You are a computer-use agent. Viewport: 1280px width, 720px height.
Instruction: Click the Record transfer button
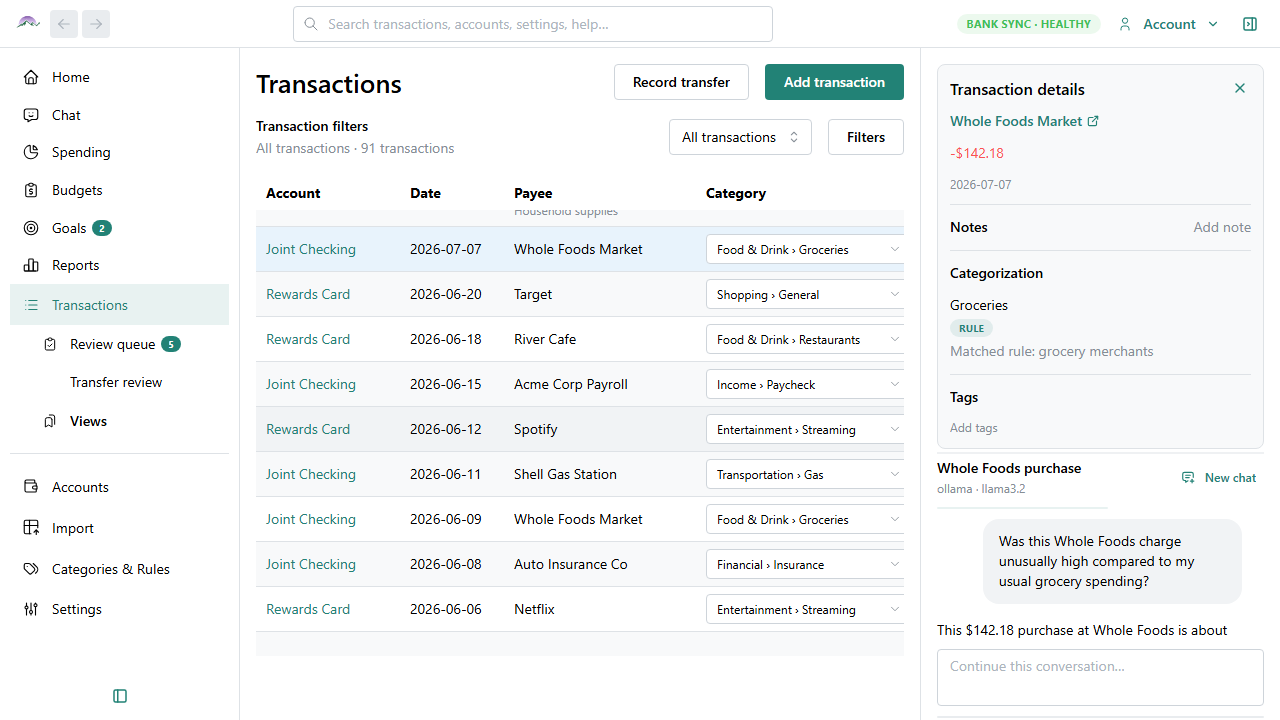click(x=681, y=82)
